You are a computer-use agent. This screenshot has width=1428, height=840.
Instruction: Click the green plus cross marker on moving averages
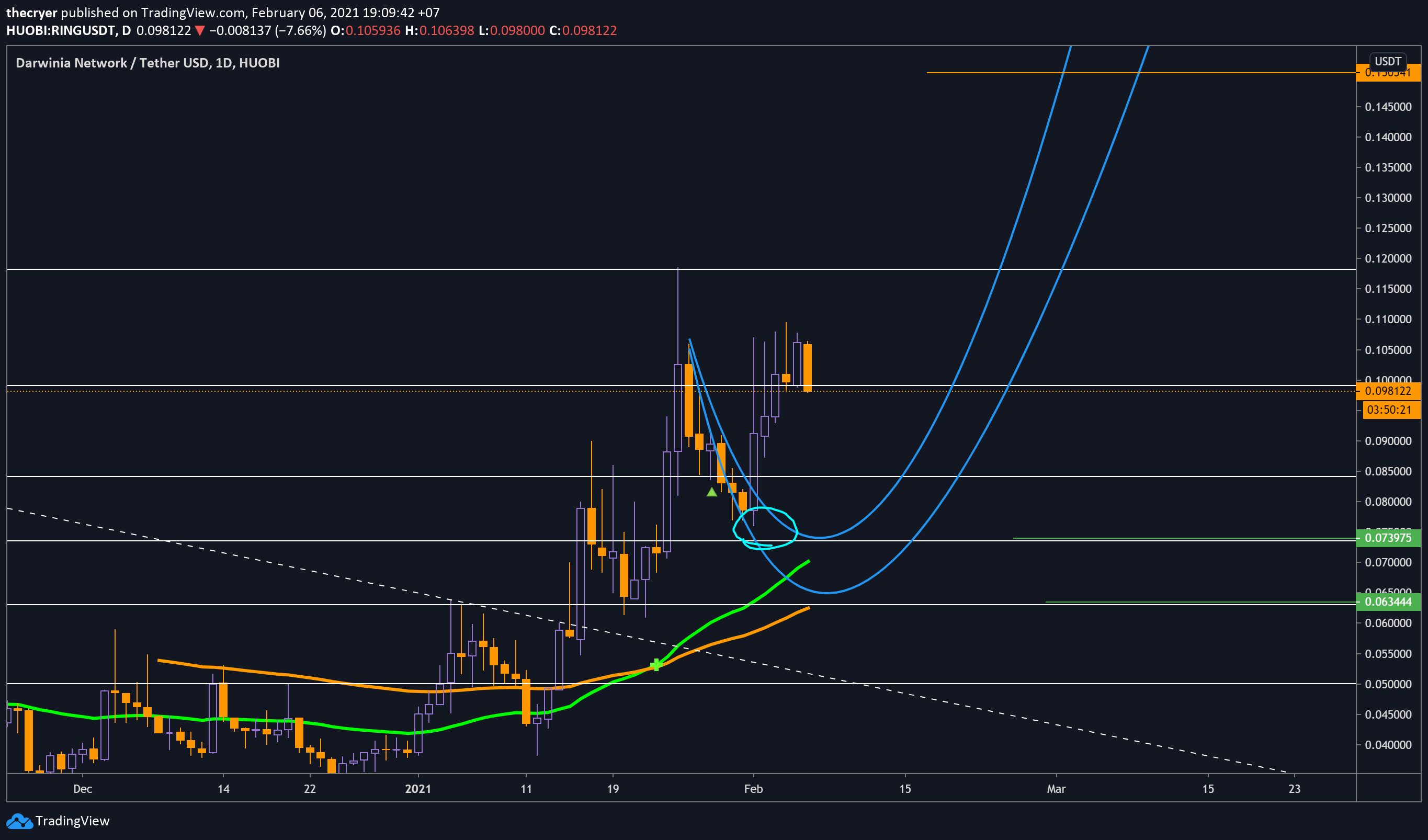click(656, 664)
